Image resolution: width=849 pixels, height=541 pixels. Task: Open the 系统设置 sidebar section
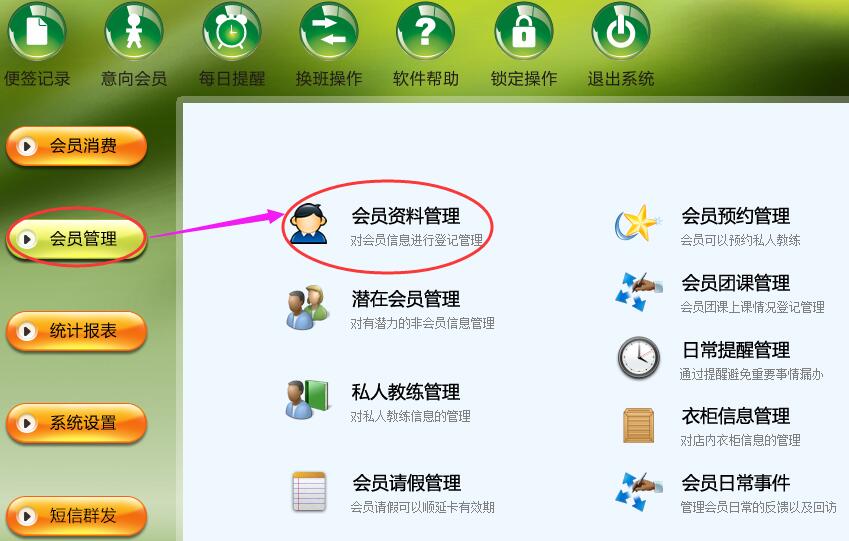[x=76, y=423]
